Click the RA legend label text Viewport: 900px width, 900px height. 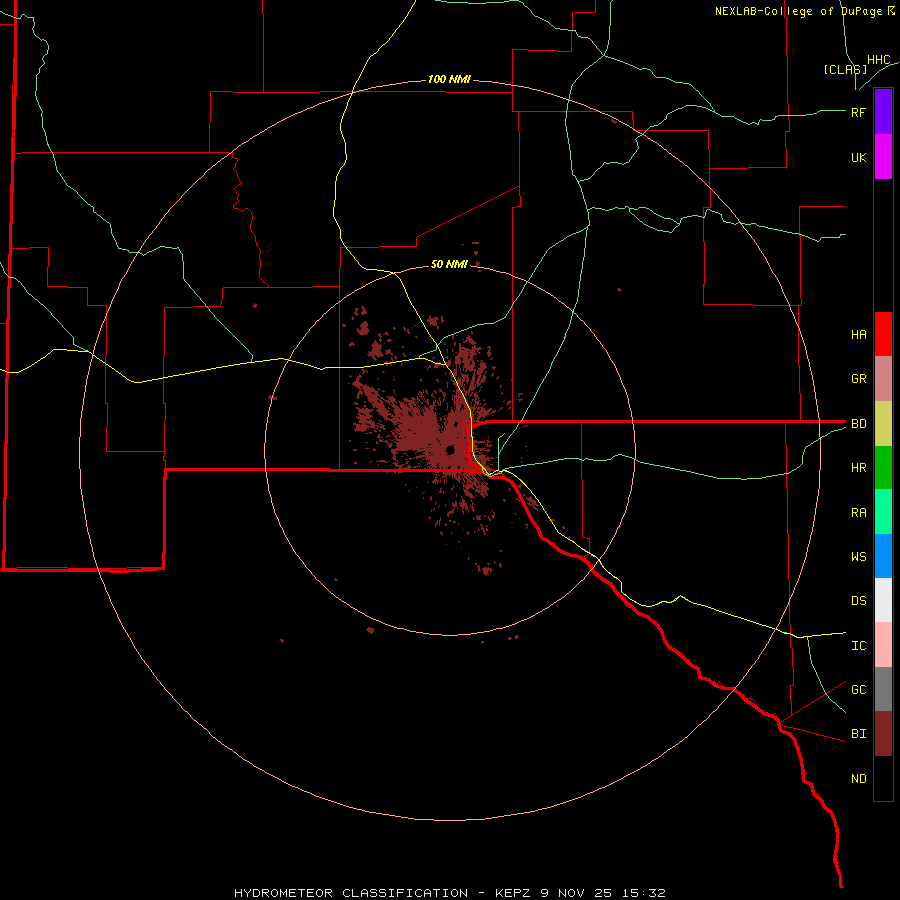pyautogui.click(x=858, y=513)
